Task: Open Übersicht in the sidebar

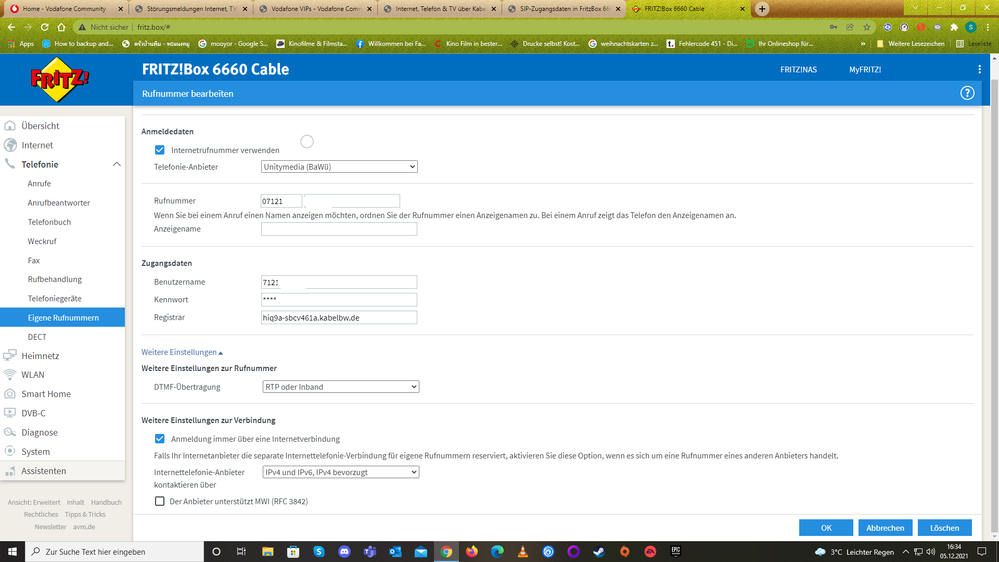Action: [x=40, y=126]
